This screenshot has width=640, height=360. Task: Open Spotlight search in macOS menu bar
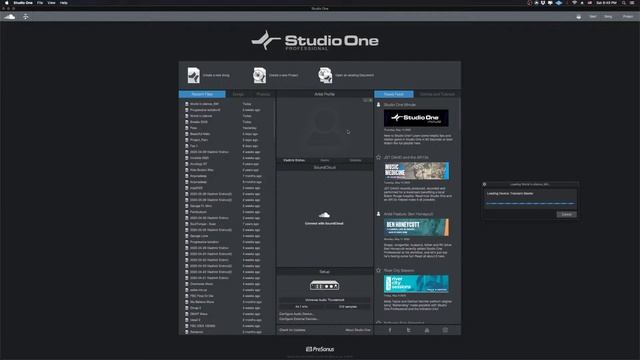click(623, 3)
